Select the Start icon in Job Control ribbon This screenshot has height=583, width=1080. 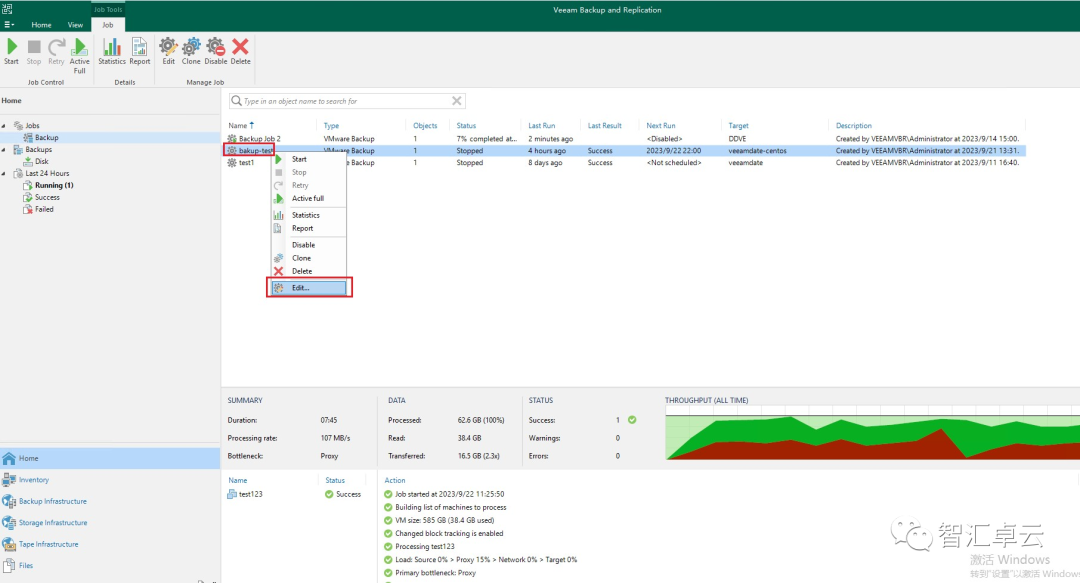[x=11, y=50]
